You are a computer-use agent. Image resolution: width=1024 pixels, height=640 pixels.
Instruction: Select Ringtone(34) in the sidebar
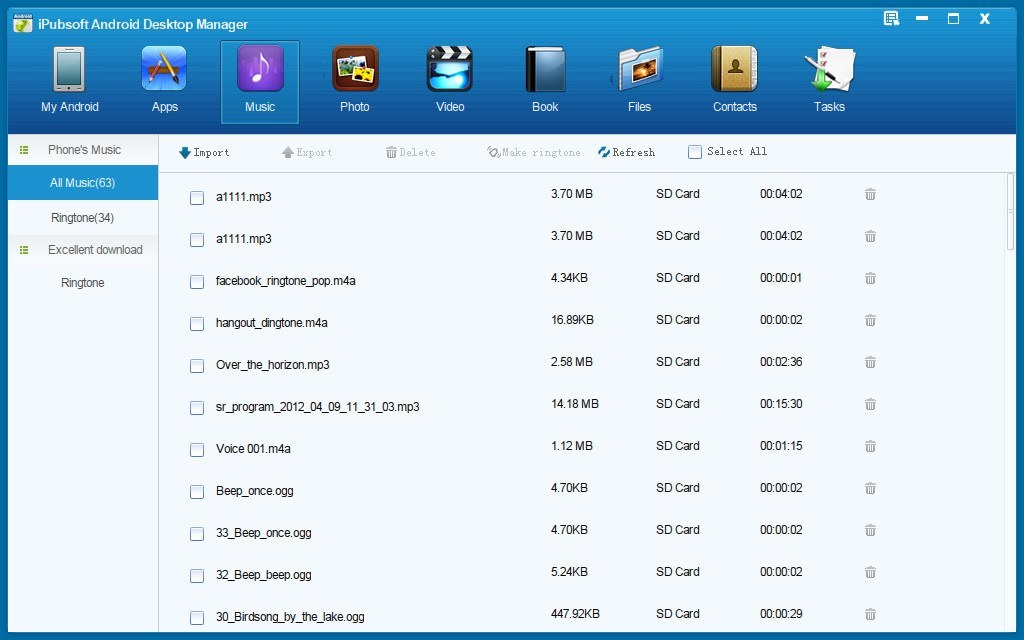82,217
